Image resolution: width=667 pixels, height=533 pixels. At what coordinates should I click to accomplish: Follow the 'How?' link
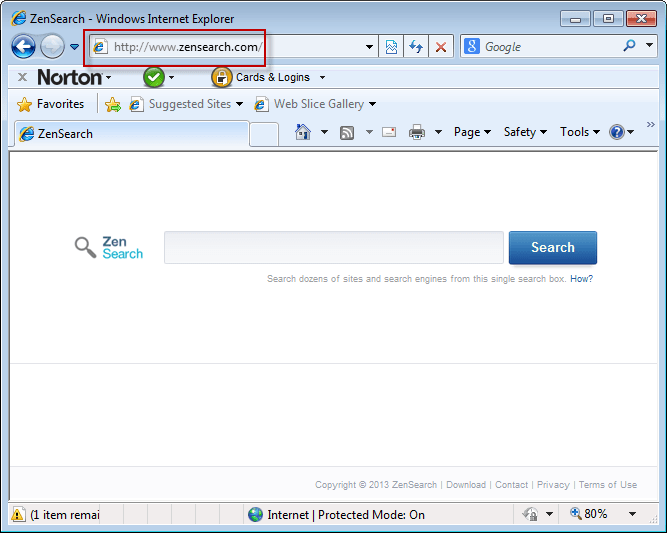point(581,279)
